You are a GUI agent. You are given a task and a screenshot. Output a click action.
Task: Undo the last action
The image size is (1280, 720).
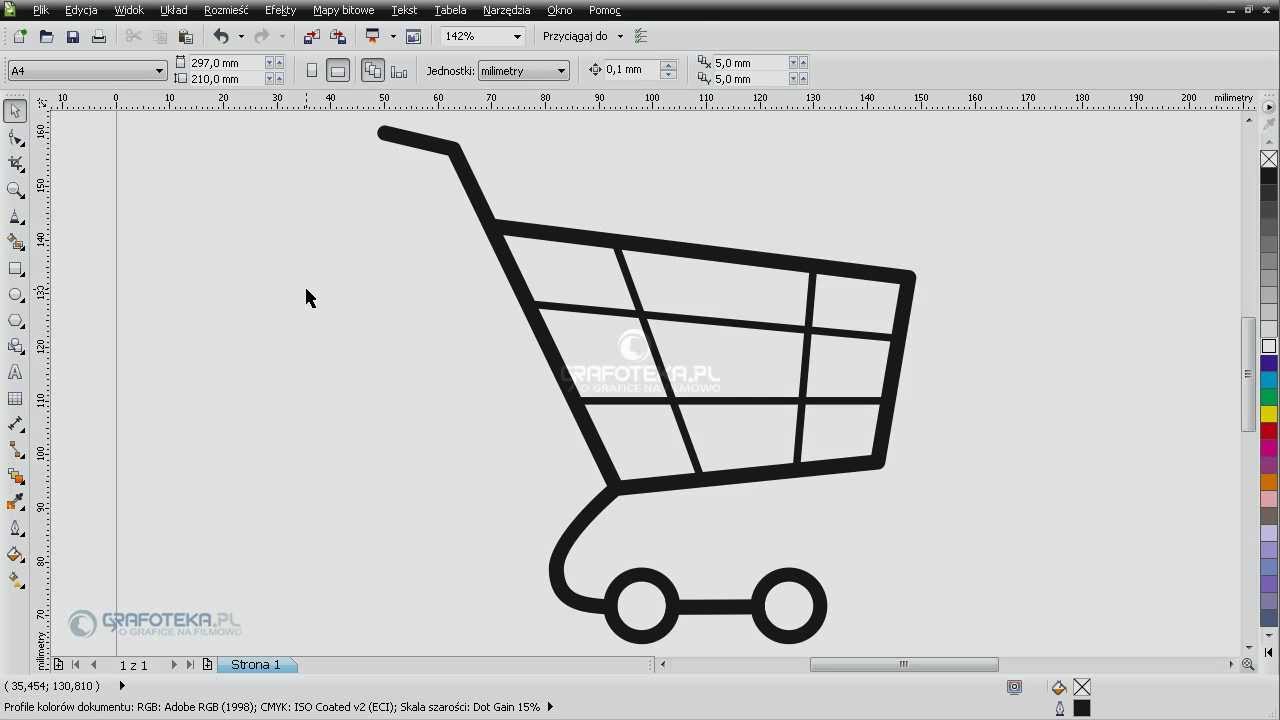click(x=221, y=37)
